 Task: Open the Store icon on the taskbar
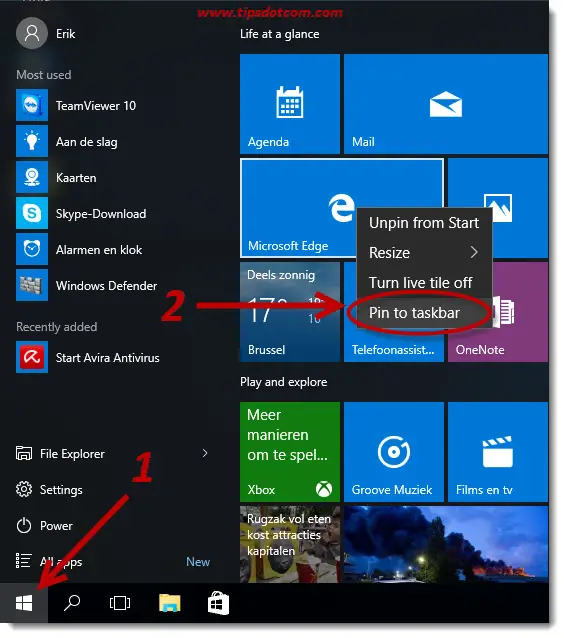[218, 603]
